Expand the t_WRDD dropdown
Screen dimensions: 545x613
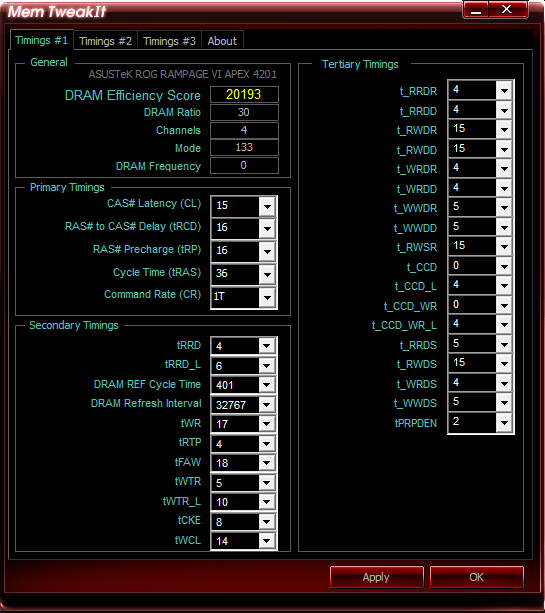click(x=504, y=188)
